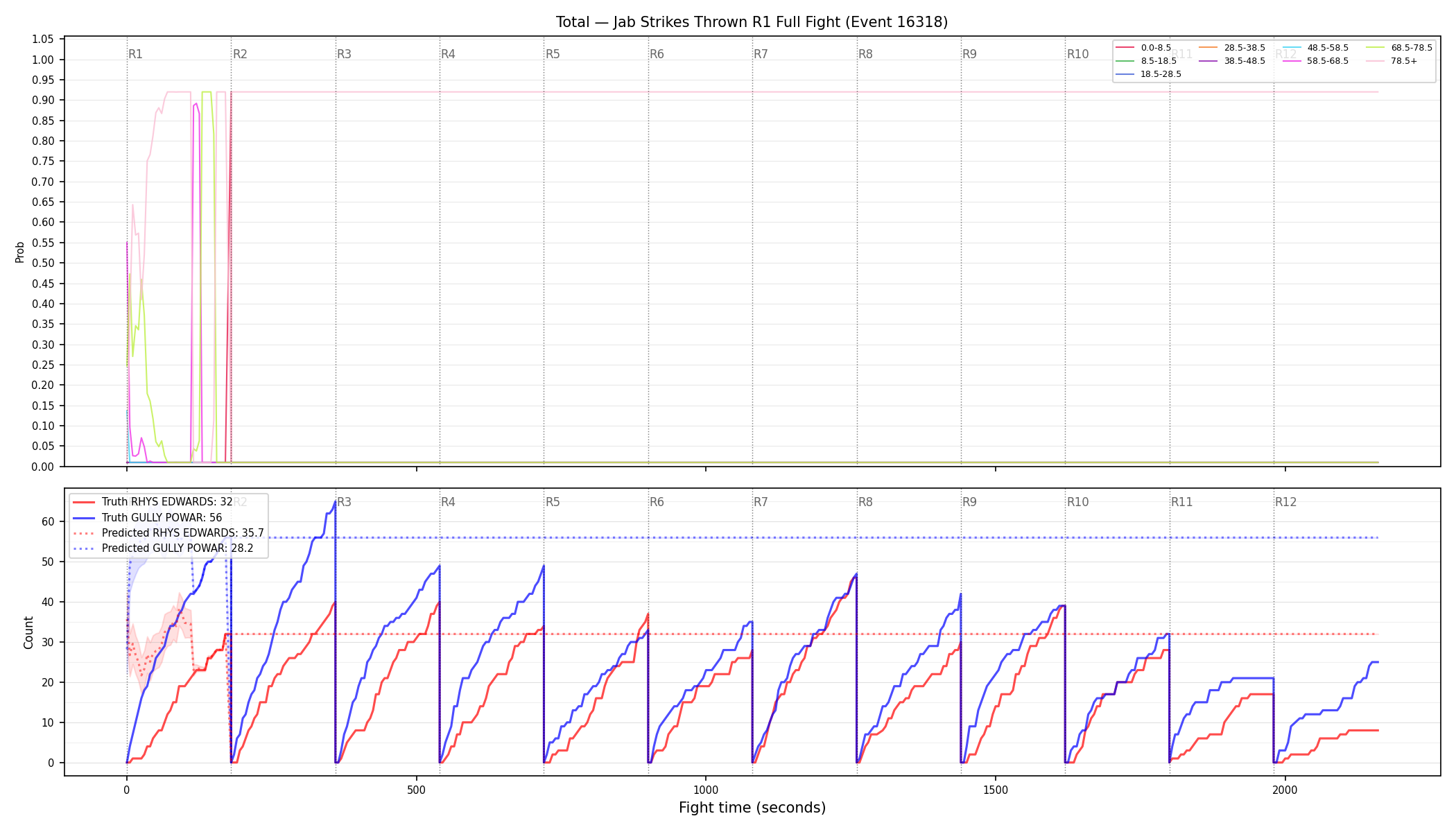Click the yellow-green '68.5-78.5' legend line swatch
This screenshot has height=832, width=1456.
pos(1376,48)
